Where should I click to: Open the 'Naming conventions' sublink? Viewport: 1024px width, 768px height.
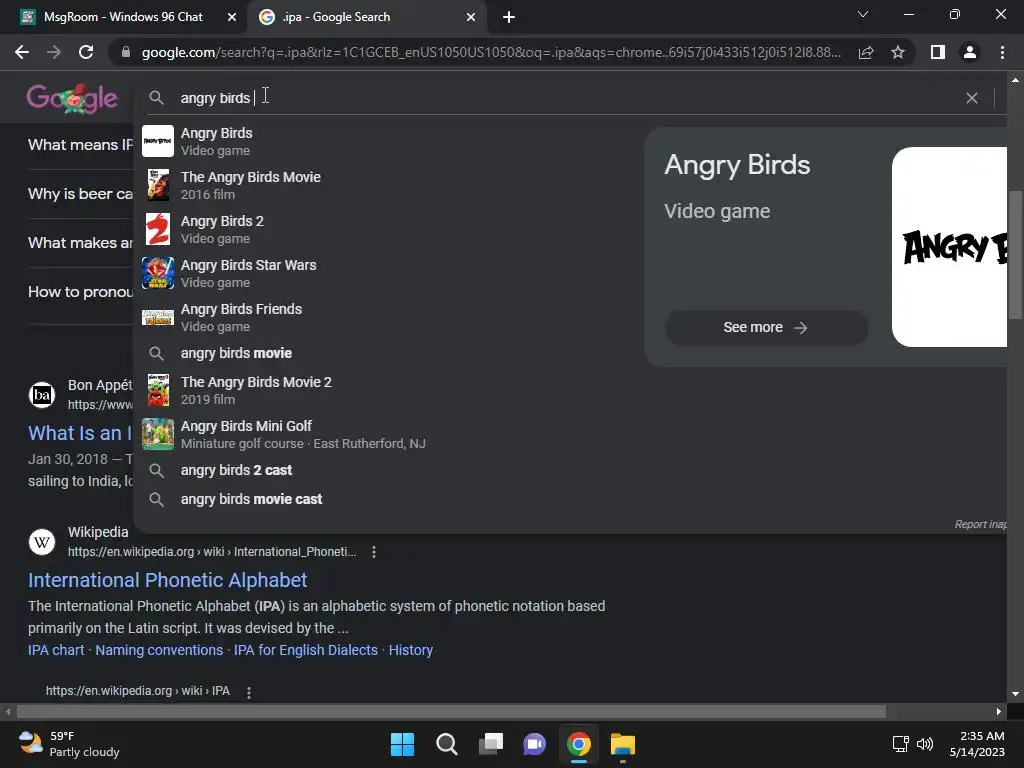(x=159, y=650)
